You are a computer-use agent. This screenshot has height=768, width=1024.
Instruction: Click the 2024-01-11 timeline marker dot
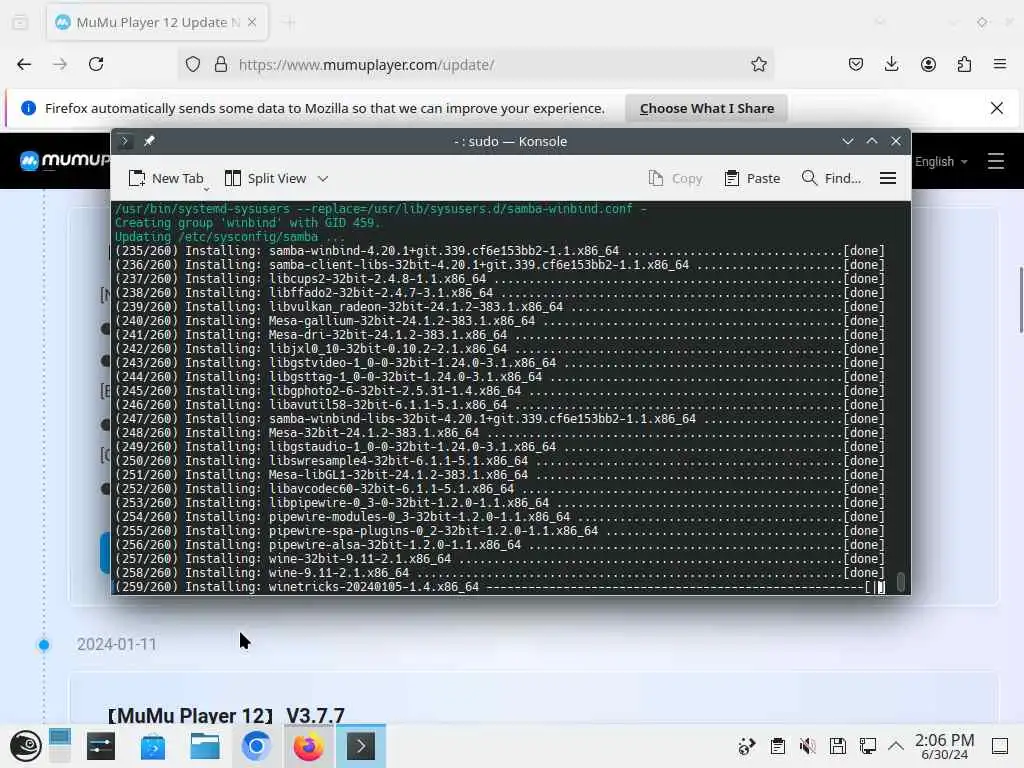point(44,645)
